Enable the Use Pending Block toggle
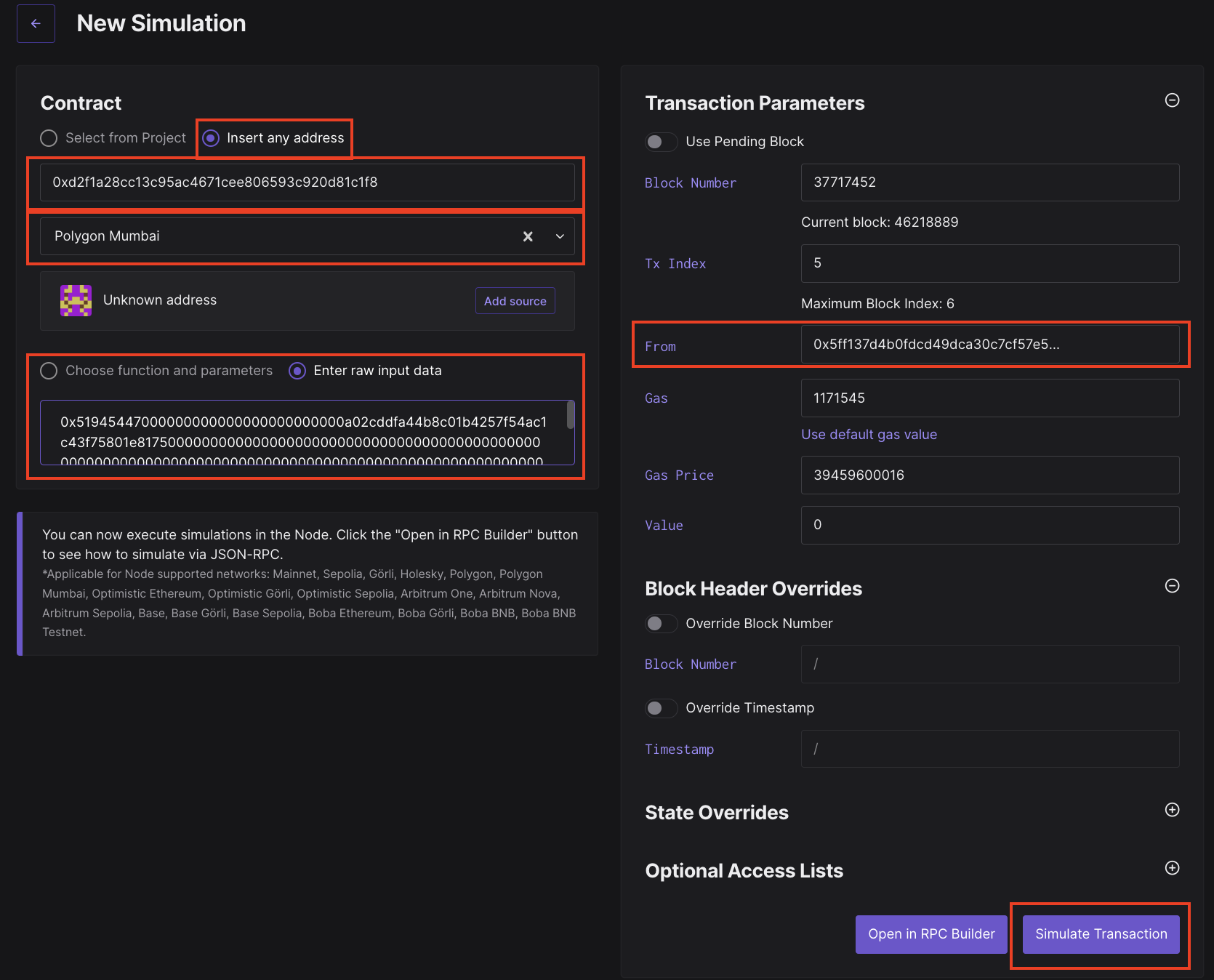This screenshot has width=1214, height=980. 661,142
